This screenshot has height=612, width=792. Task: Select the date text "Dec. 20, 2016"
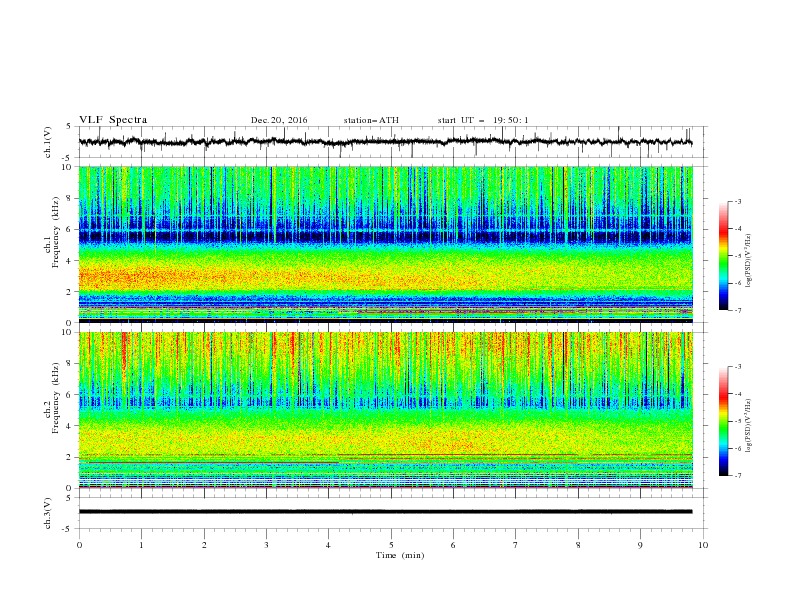(279, 120)
